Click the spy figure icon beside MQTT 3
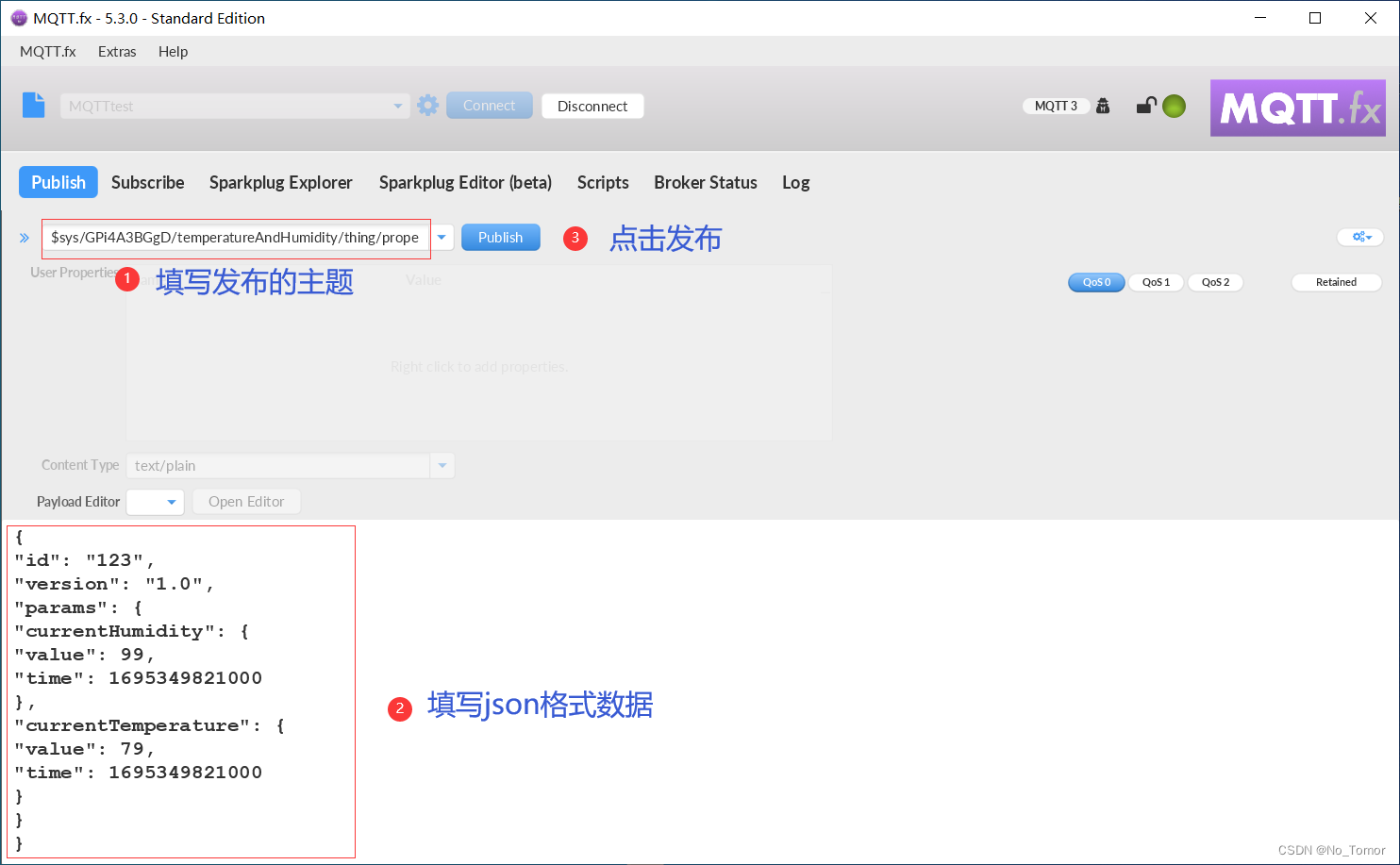Screen dimensions: 1400x865 [1103, 107]
